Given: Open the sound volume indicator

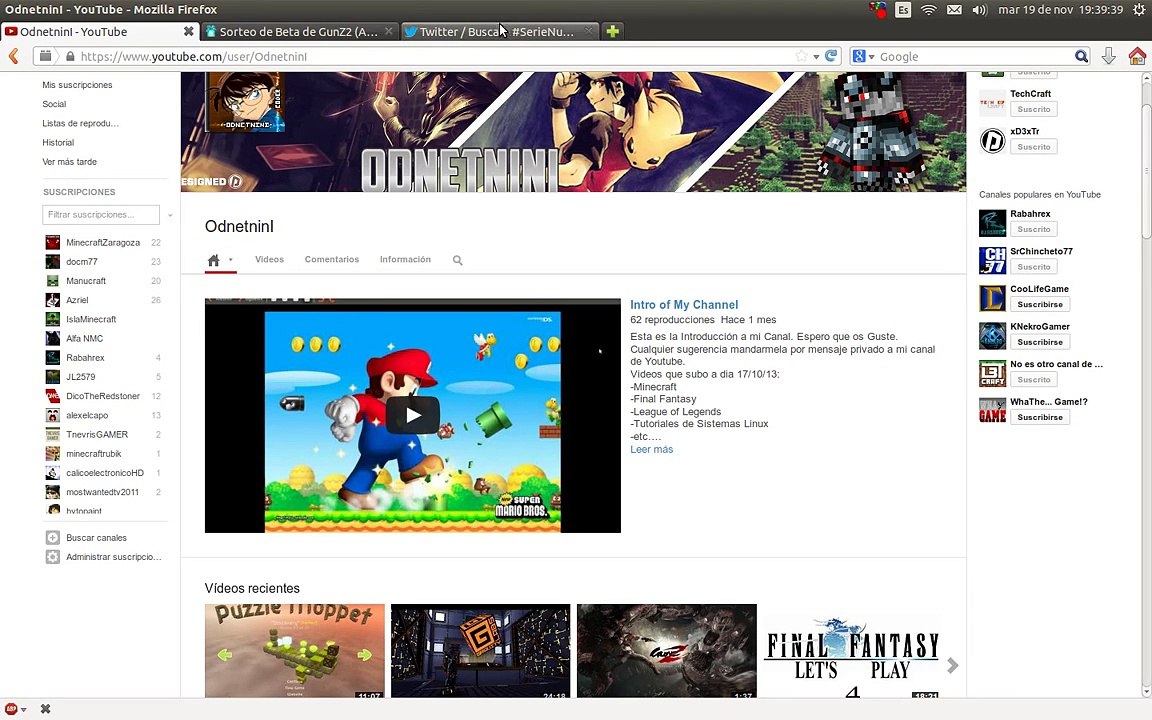Looking at the screenshot, I should (979, 10).
